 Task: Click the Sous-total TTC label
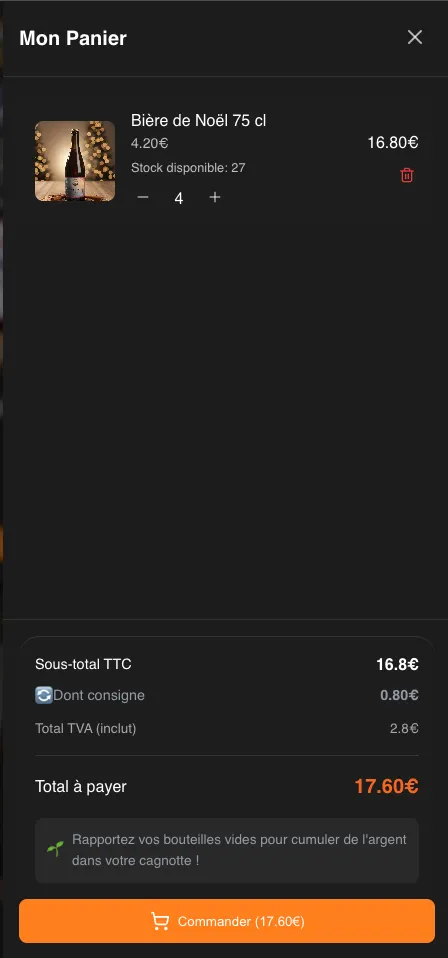tap(83, 664)
